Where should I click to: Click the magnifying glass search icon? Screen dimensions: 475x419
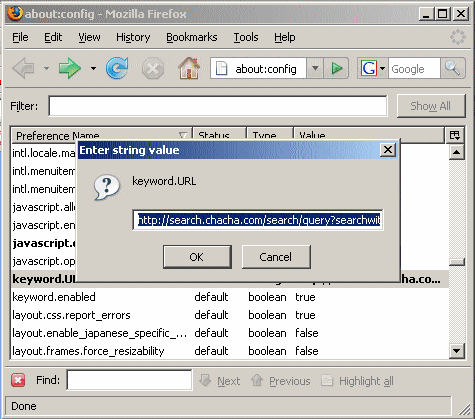click(452, 68)
